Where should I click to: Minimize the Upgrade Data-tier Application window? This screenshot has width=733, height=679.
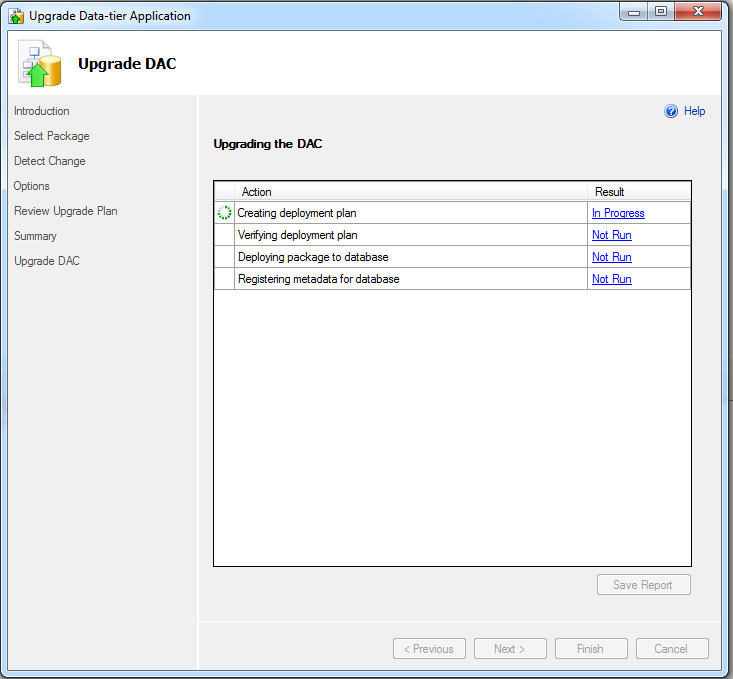pyautogui.click(x=634, y=12)
